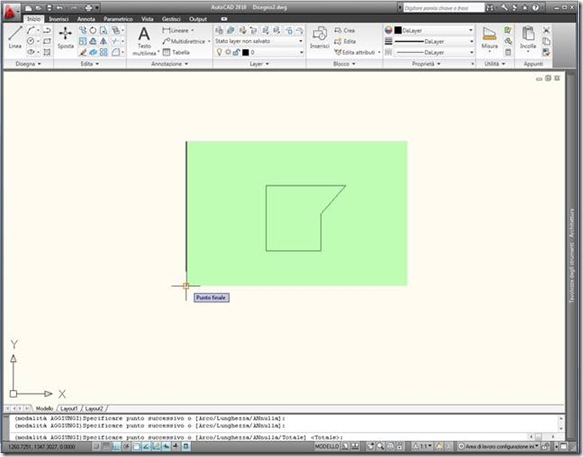Select the Linea drawing tool
Image resolution: width=583 pixels, height=457 pixels.
[15, 38]
